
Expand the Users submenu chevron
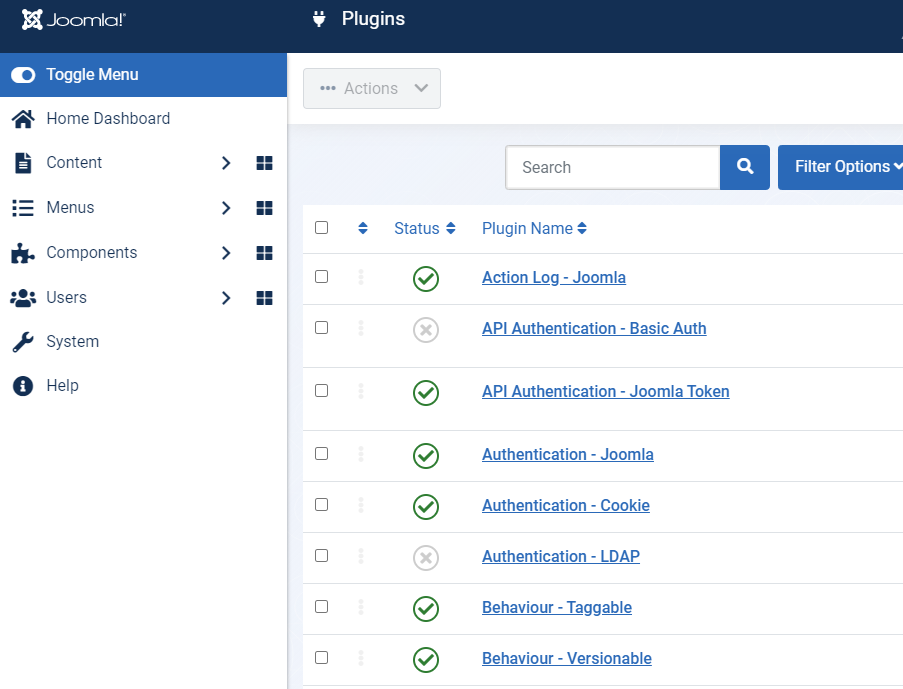pos(226,298)
